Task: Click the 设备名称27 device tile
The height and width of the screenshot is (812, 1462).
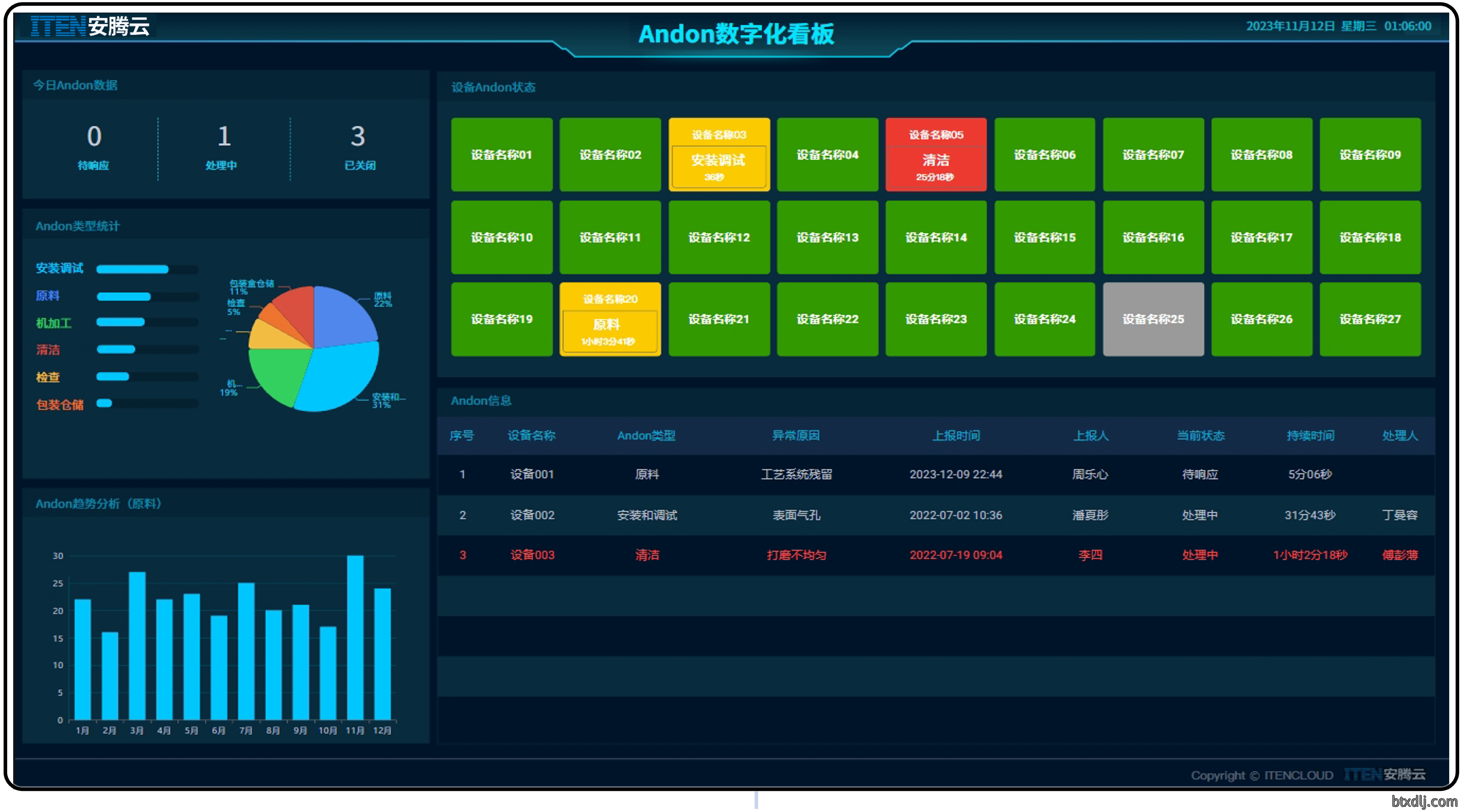Action: pos(1370,319)
